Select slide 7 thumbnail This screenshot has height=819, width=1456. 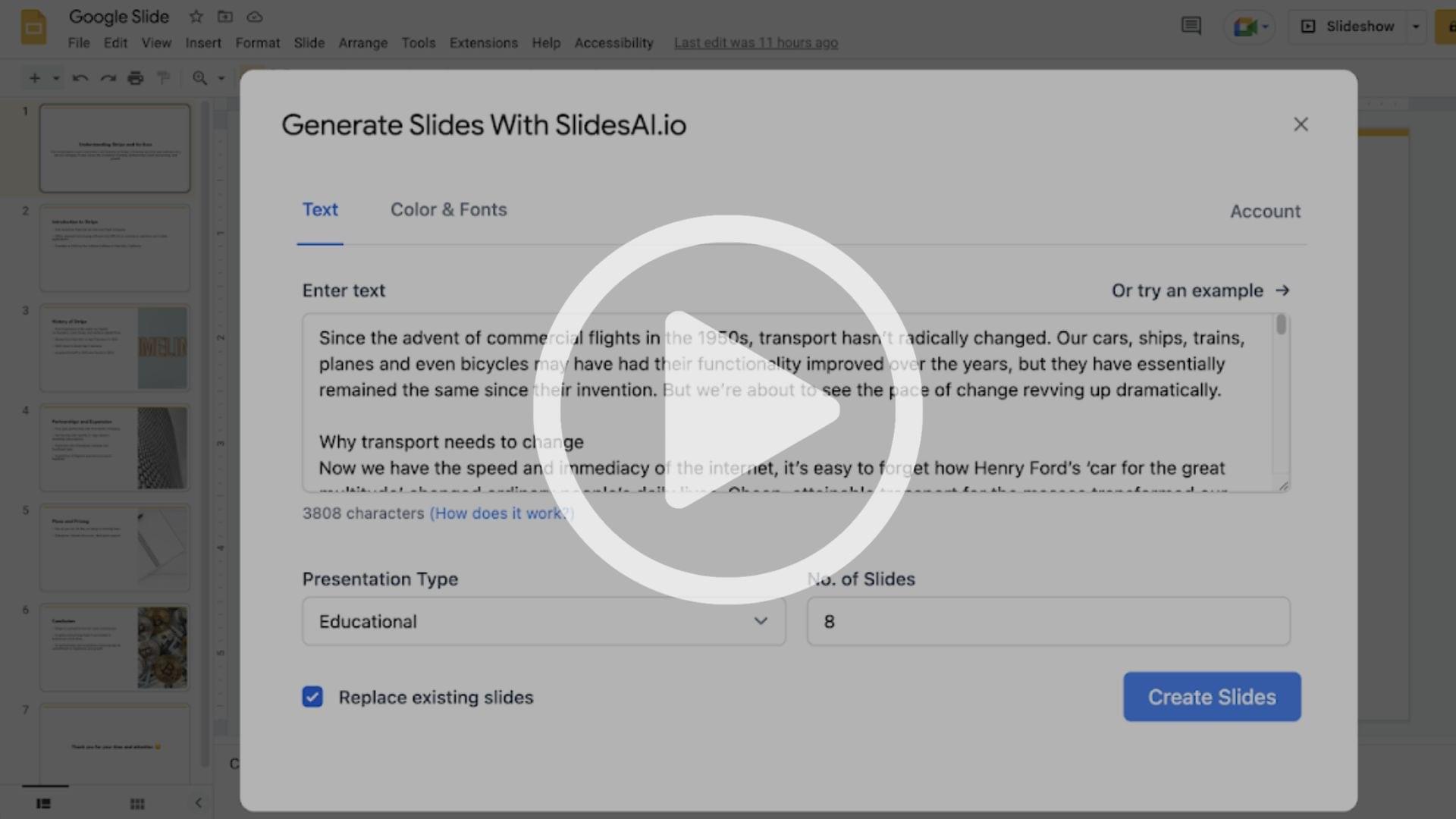point(115,745)
